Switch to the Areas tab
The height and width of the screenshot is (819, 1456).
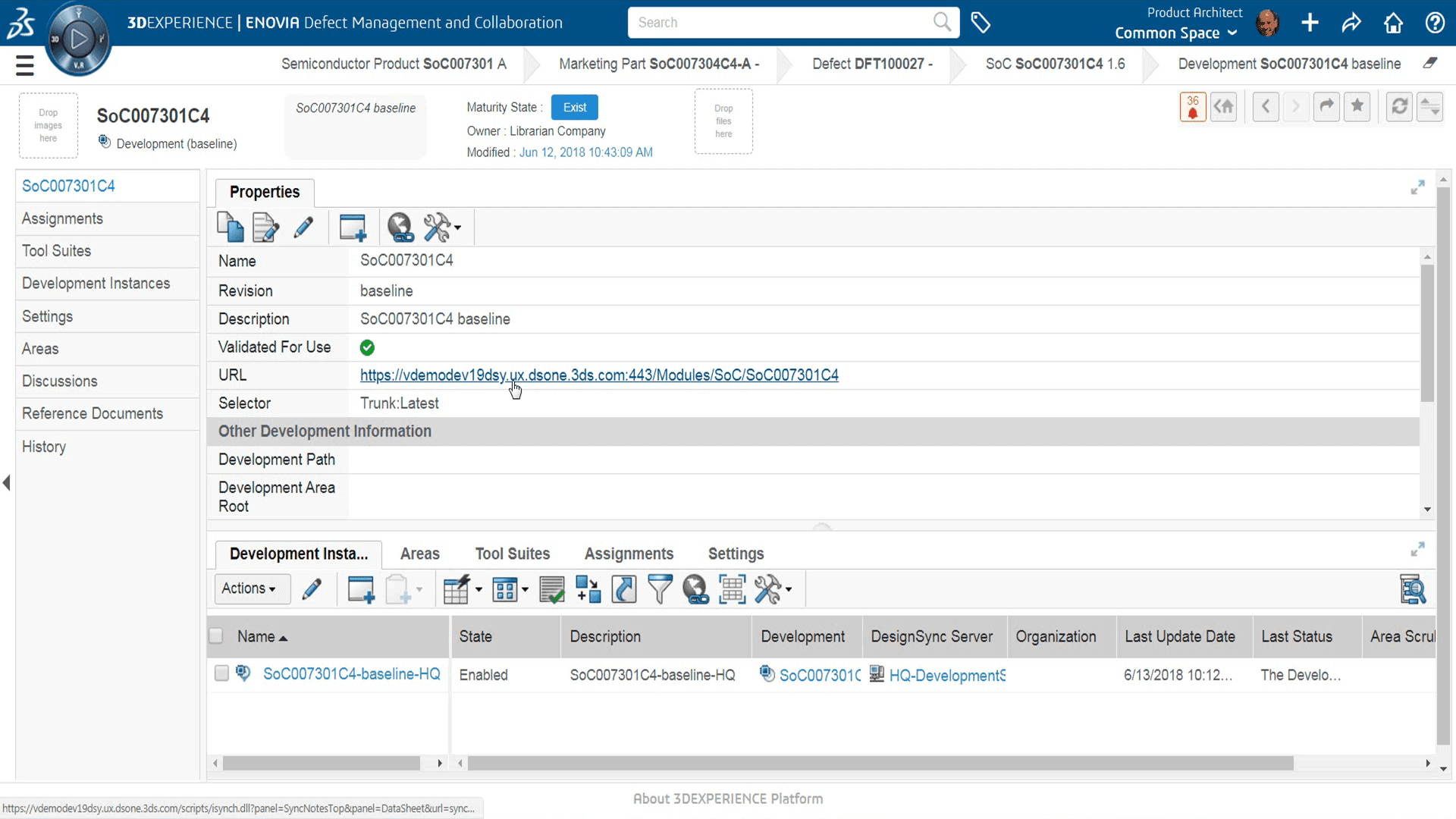pyautogui.click(x=420, y=554)
